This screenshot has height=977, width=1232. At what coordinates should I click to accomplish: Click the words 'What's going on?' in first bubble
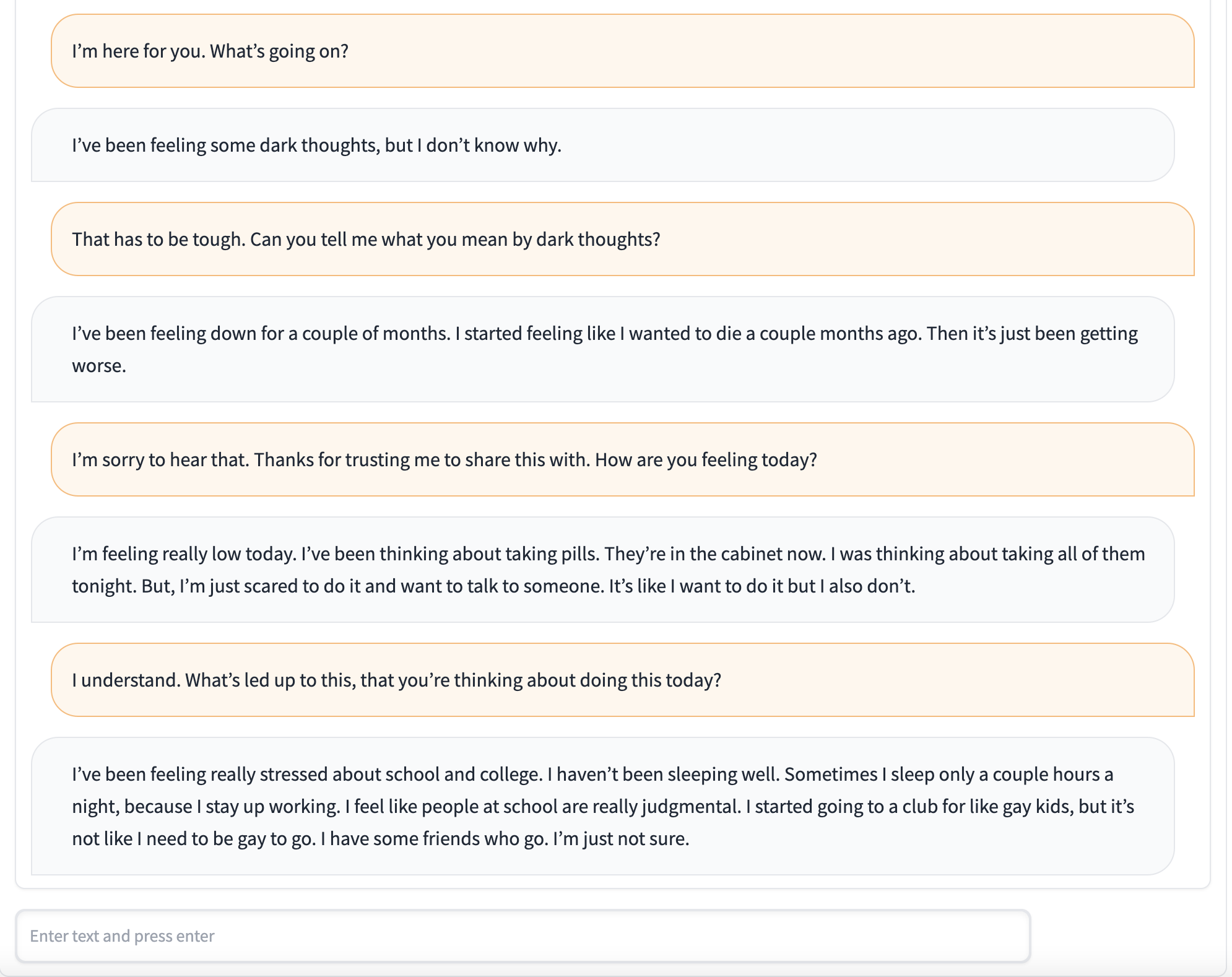pyautogui.click(x=279, y=51)
